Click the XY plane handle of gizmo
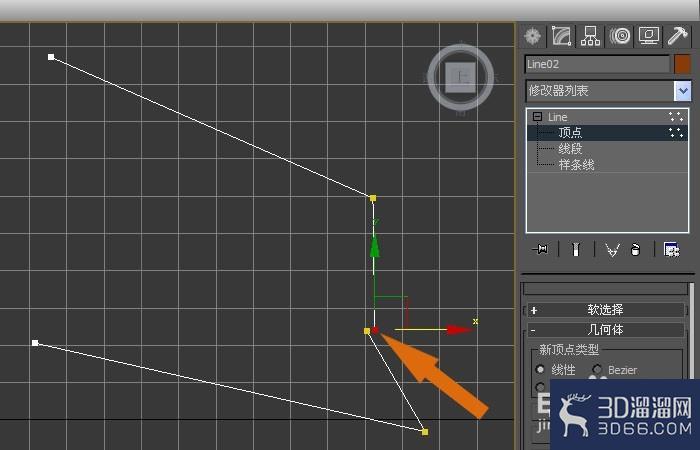Image resolution: width=700 pixels, height=450 pixels. (391, 311)
